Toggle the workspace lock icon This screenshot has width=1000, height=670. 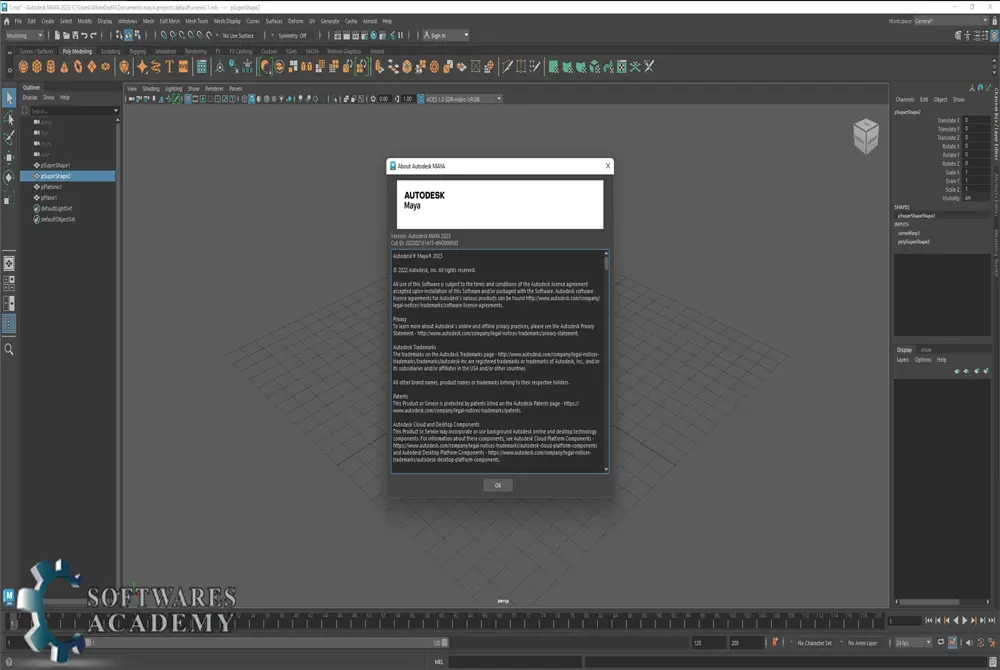pyautogui.click(x=994, y=21)
